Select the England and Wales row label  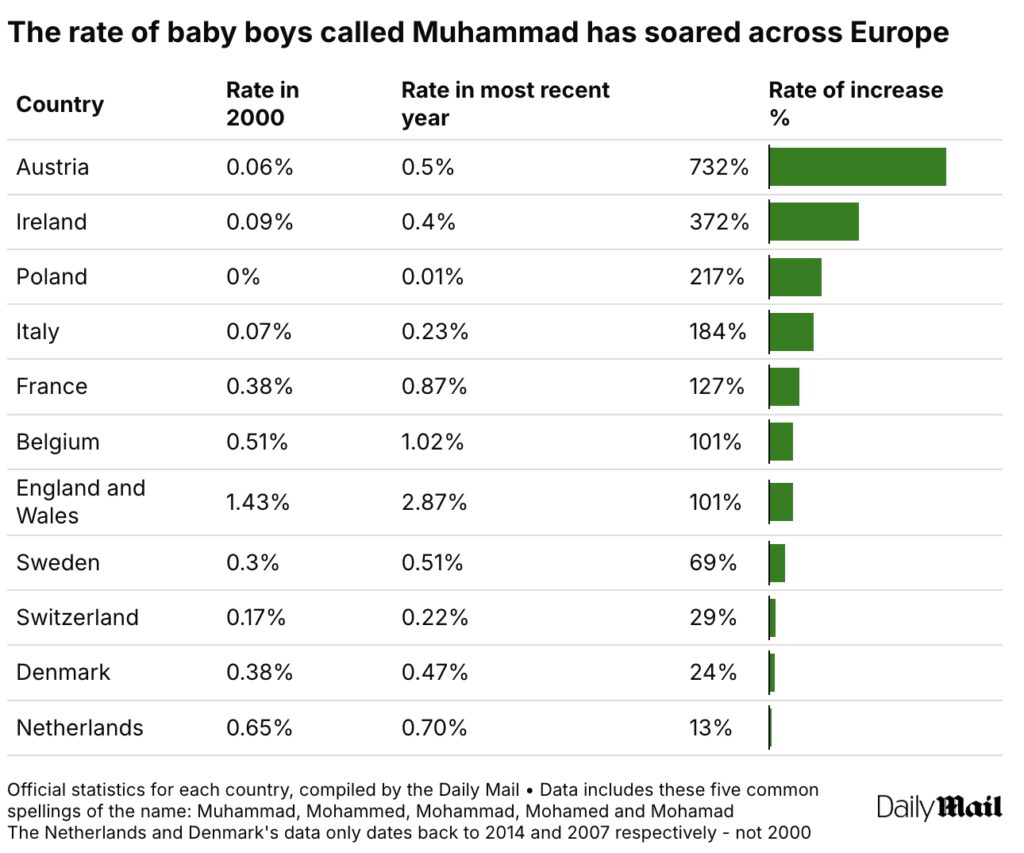80,502
